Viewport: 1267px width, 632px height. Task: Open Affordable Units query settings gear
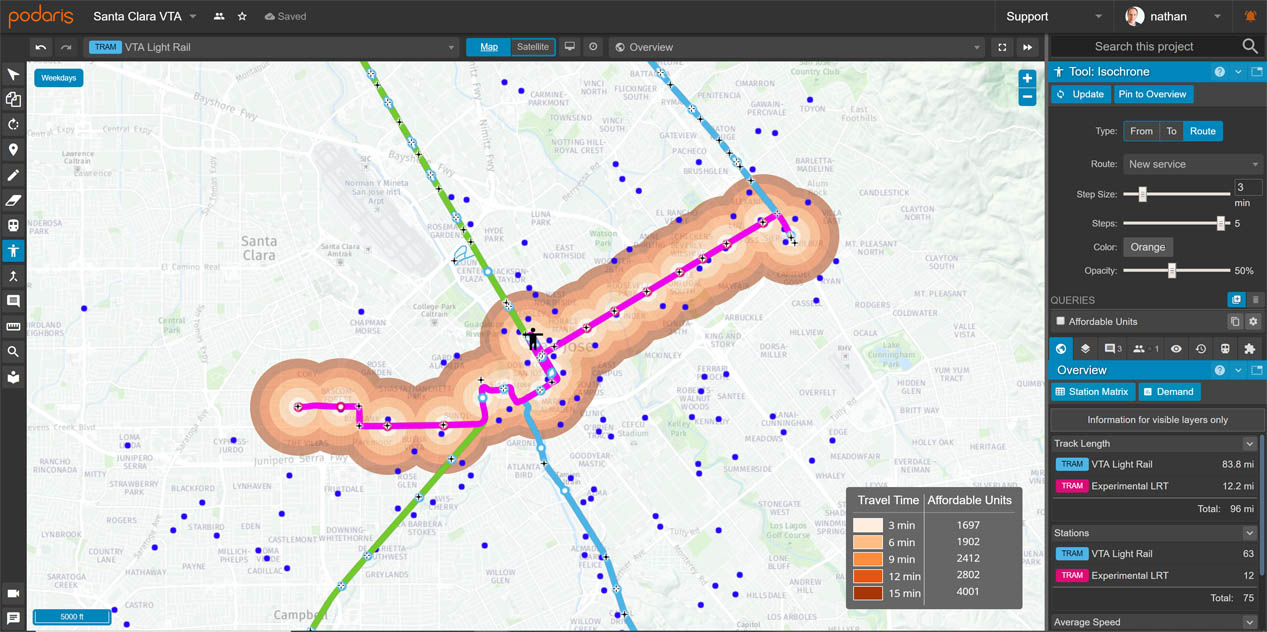click(x=1253, y=322)
